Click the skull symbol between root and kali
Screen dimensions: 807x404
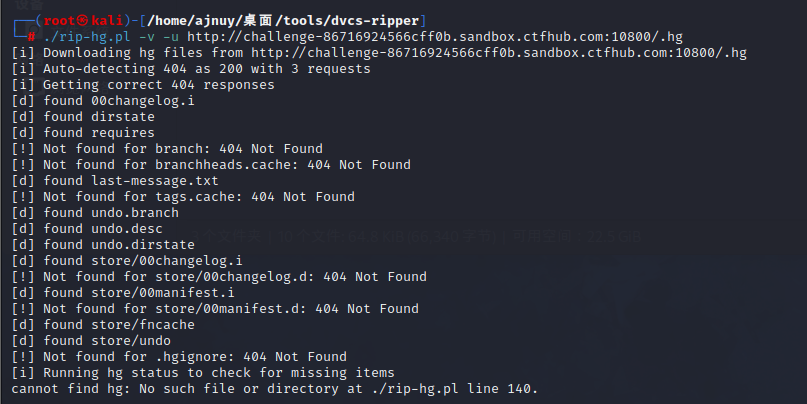(x=83, y=21)
